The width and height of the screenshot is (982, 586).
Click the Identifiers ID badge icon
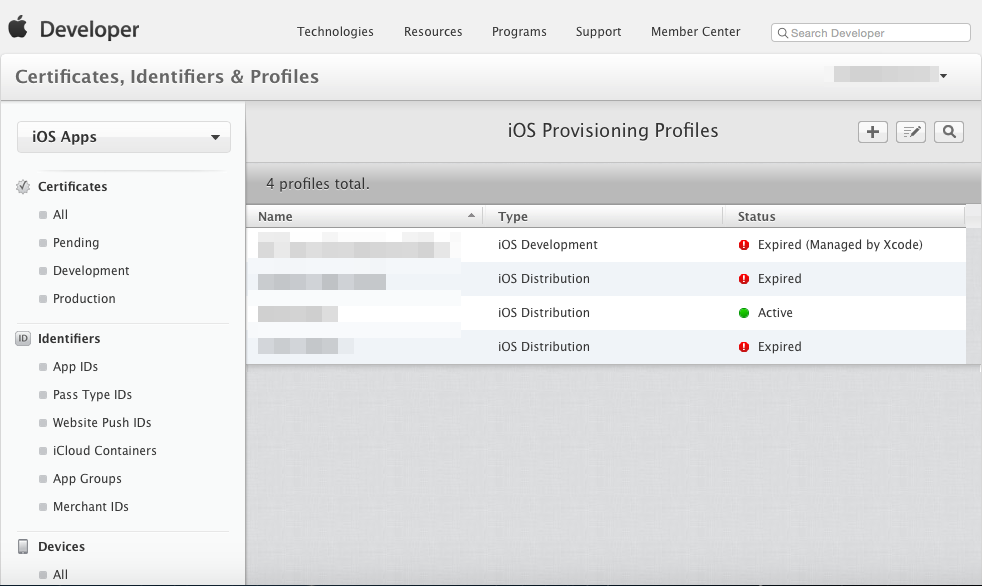point(23,339)
